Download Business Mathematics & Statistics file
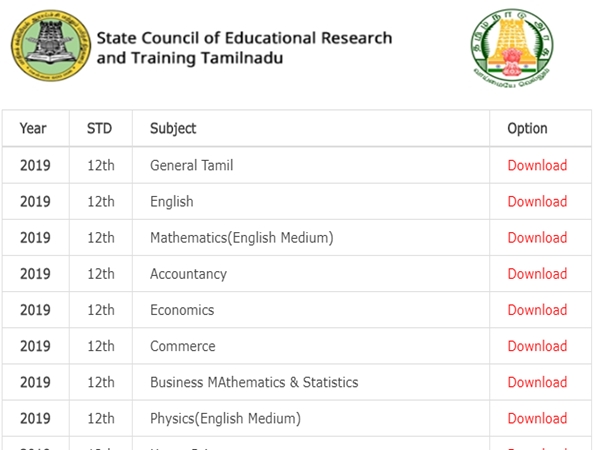The height and width of the screenshot is (450, 600). (537, 382)
